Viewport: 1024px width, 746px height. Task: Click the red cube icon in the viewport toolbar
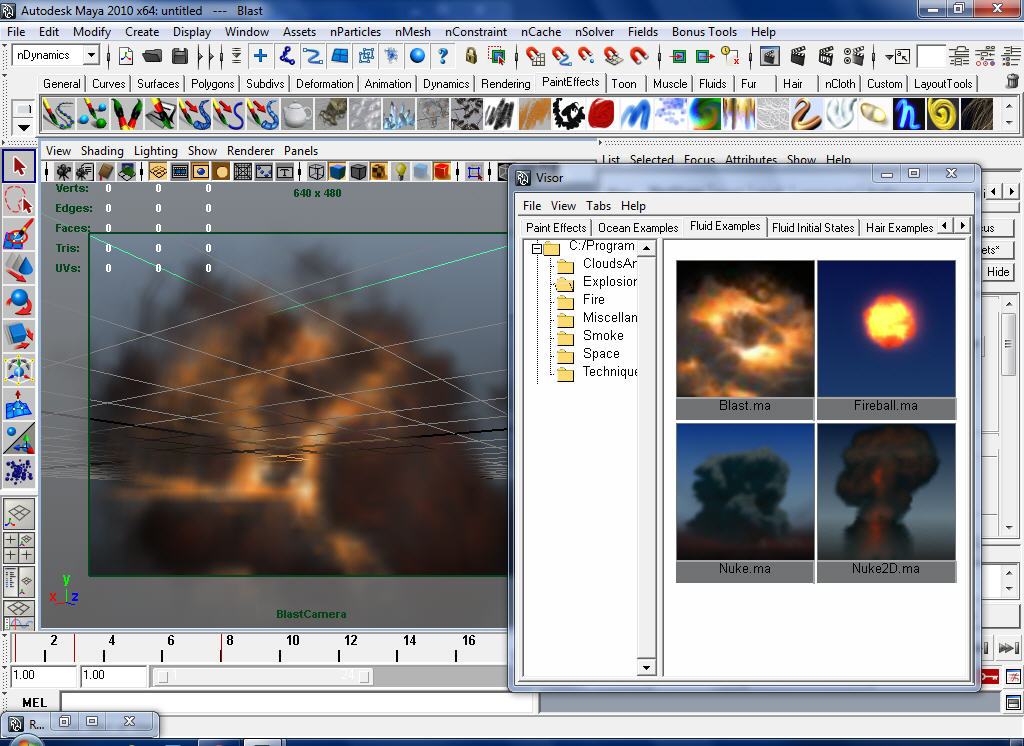tap(442, 172)
